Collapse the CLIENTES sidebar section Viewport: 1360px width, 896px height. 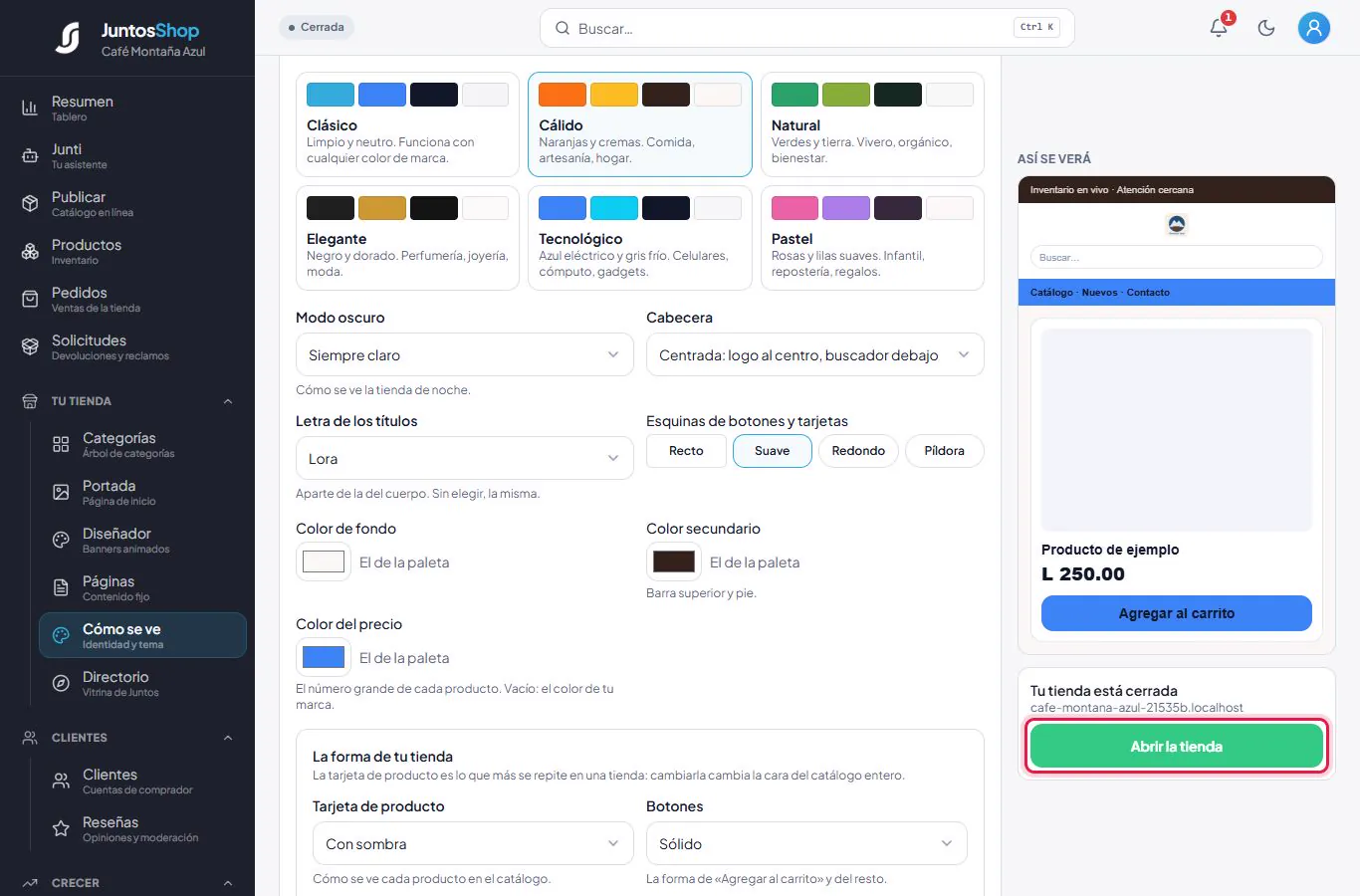[x=227, y=738]
